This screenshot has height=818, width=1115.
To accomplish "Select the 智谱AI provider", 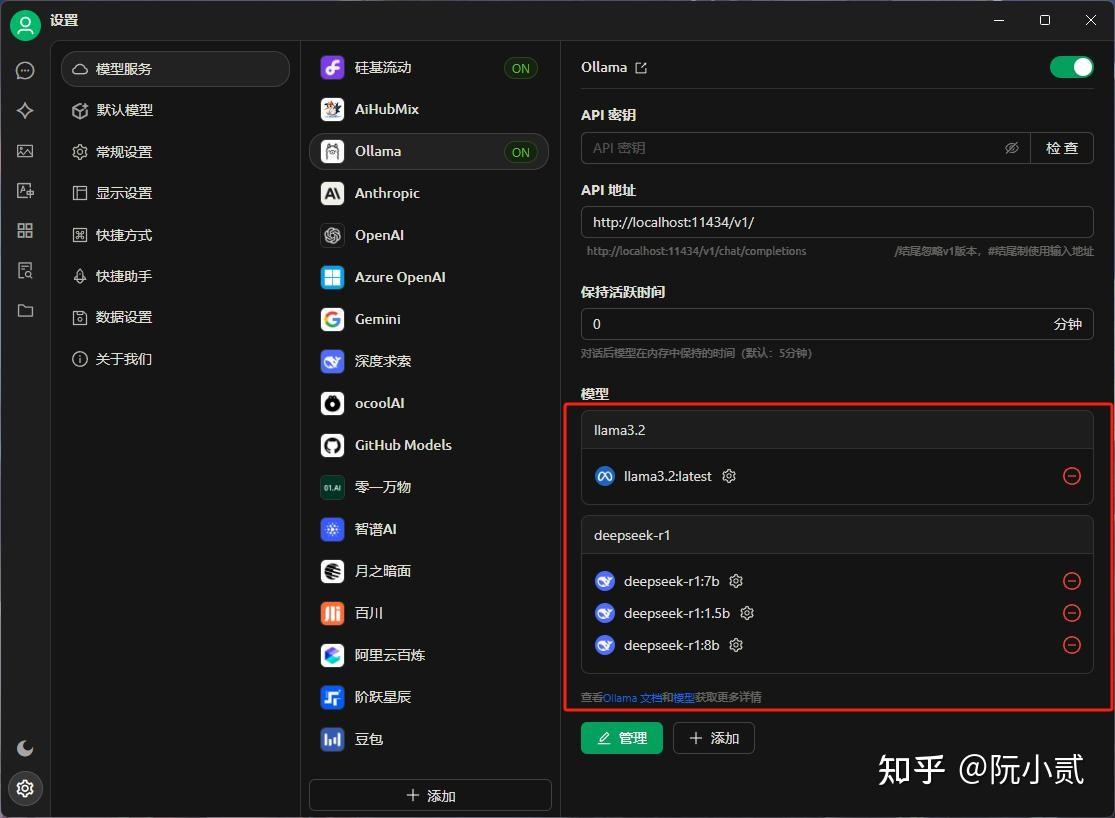I will tap(429, 529).
